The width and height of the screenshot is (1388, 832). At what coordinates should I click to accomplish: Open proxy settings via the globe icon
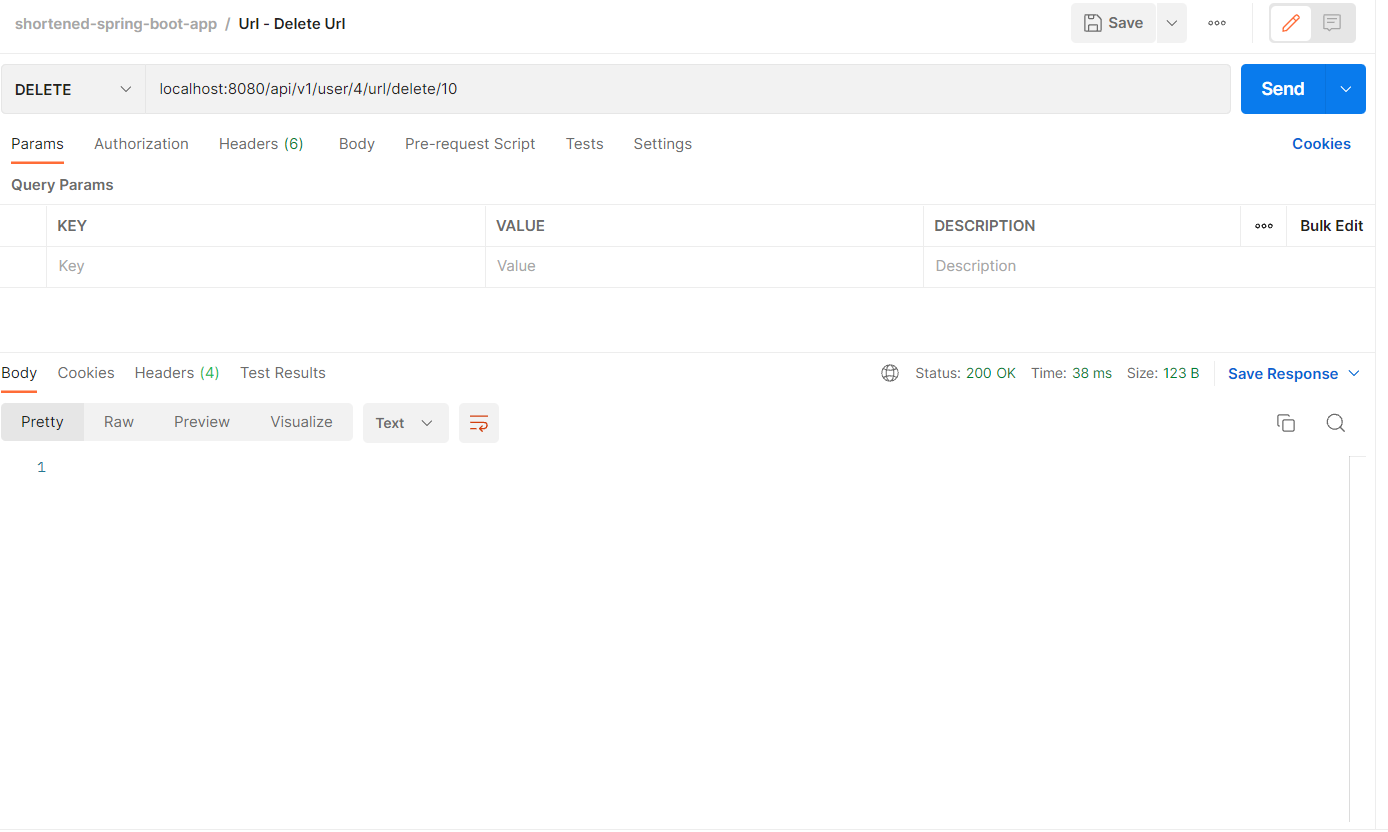(x=890, y=372)
